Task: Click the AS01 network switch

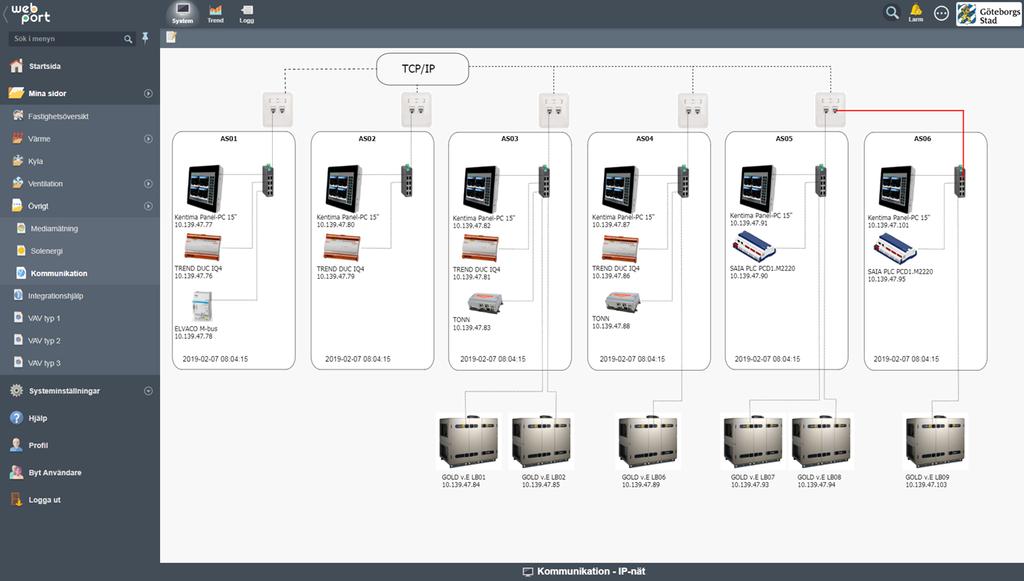Action: point(268,181)
